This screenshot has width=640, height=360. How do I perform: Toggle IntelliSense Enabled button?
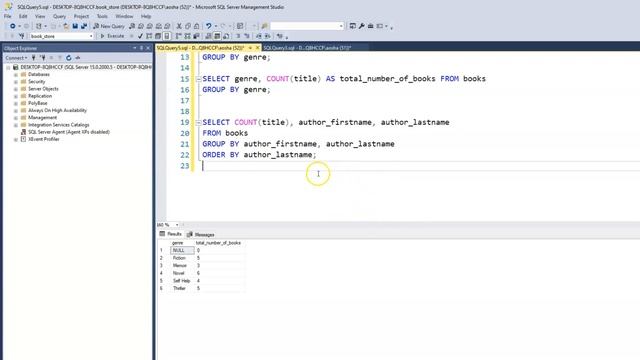(x=167, y=36)
